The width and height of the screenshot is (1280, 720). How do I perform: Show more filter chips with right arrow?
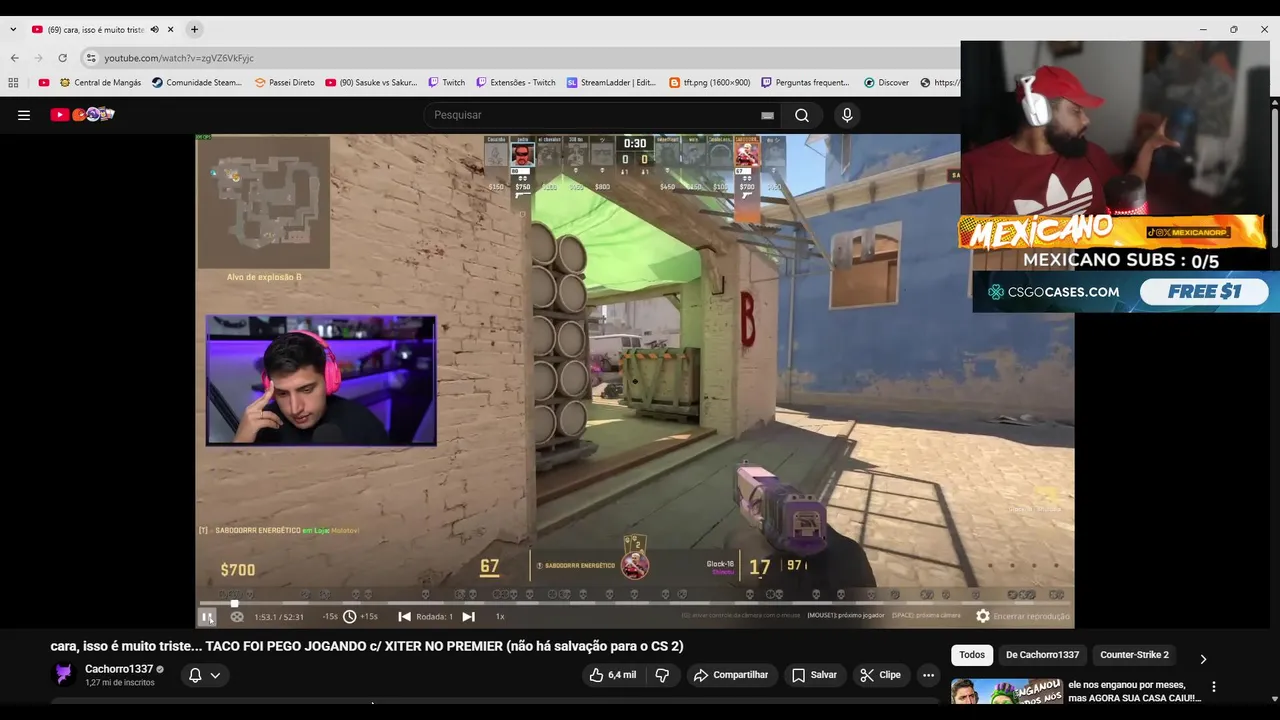[1203, 659]
